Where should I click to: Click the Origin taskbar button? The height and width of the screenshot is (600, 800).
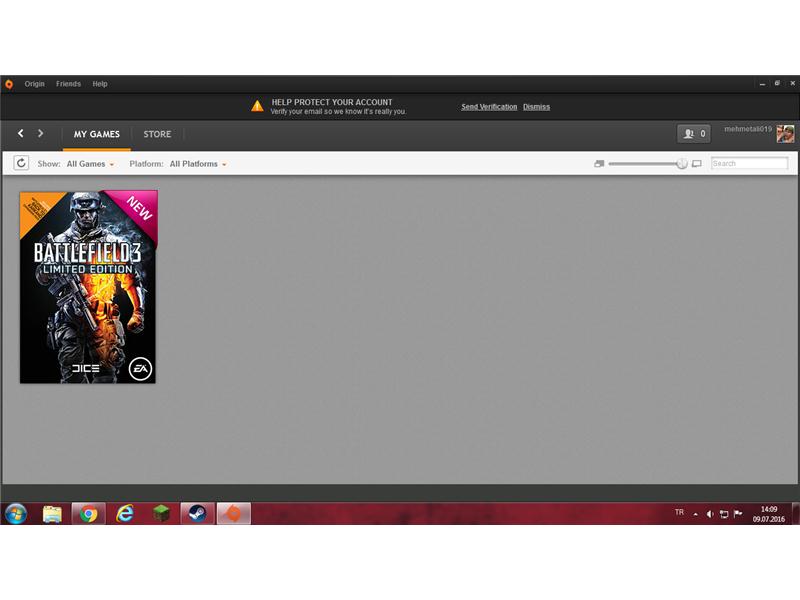[234, 513]
